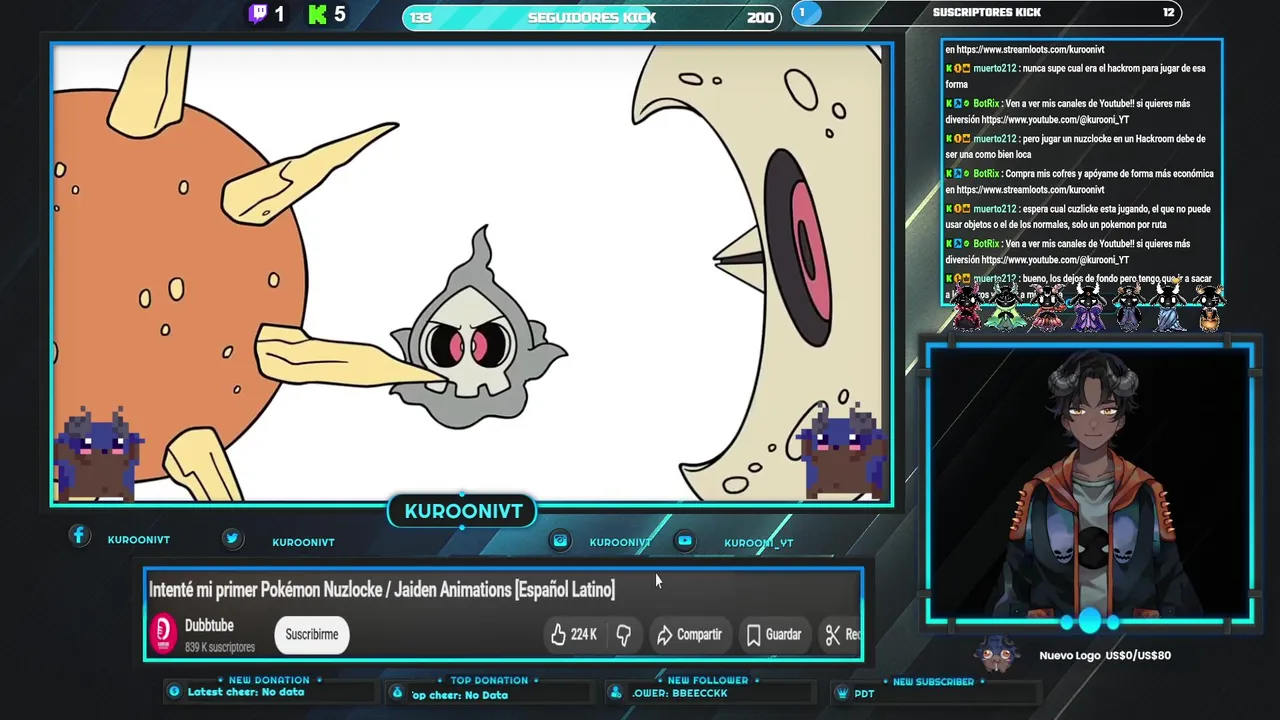Click the Nuevo Logo goal mascot icon
The image size is (1280, 720).
997,654
